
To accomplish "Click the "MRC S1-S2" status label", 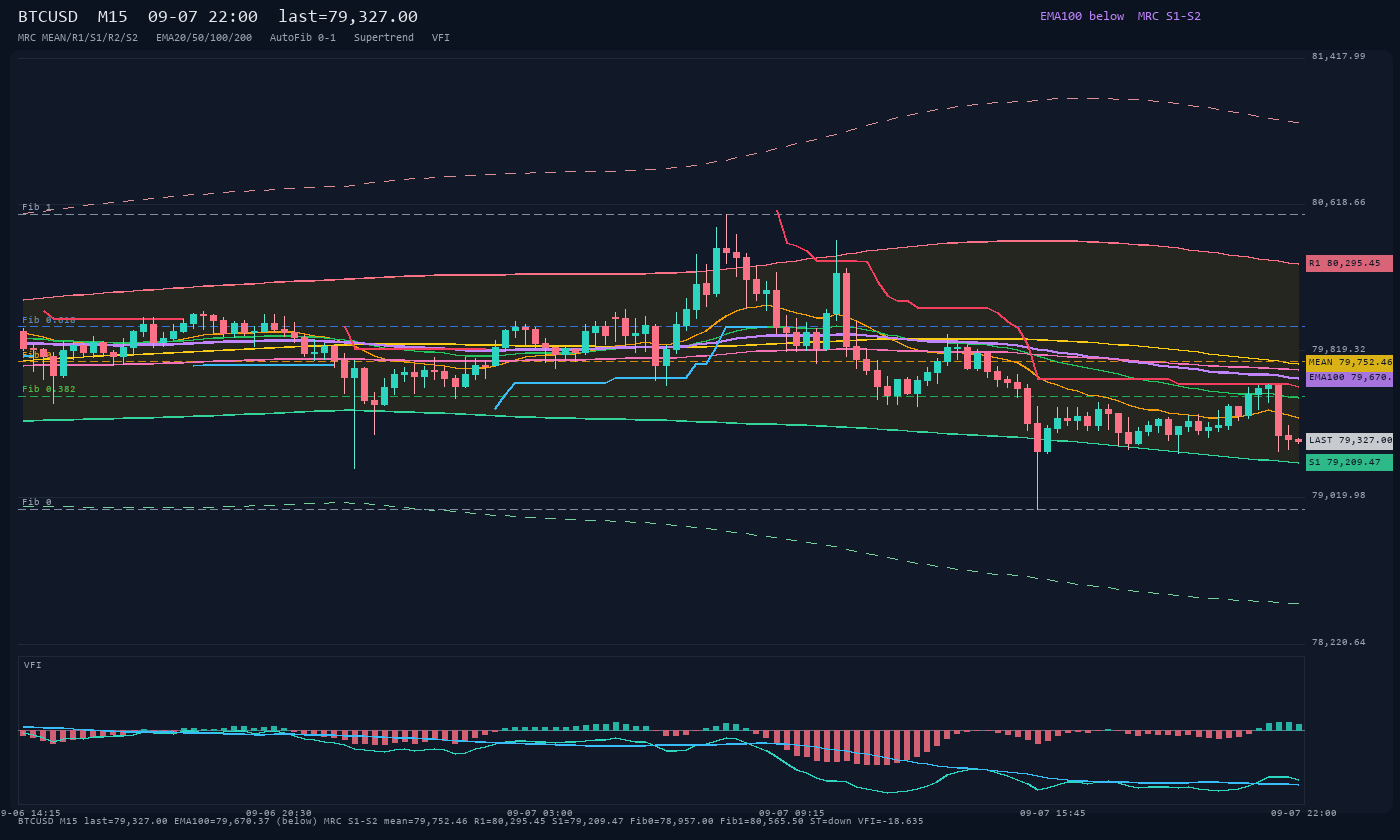I will pyautogui.click(x=1169, y=16).
